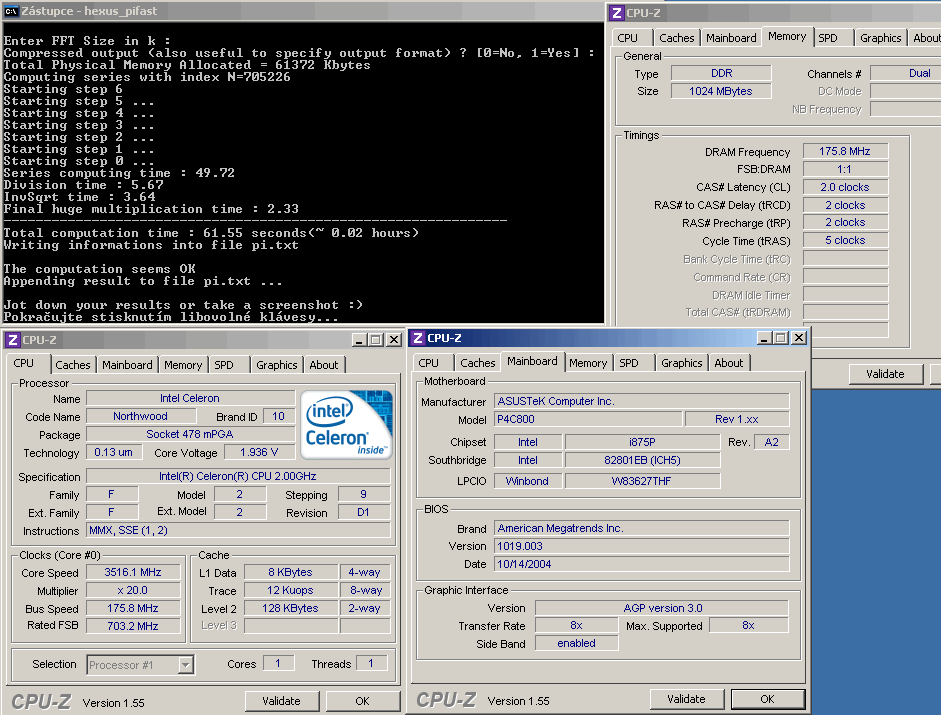Open the Caches tab in the top-right Memory CPU-Z window
The width and height of the screenshot is (941, 715).
677,38
